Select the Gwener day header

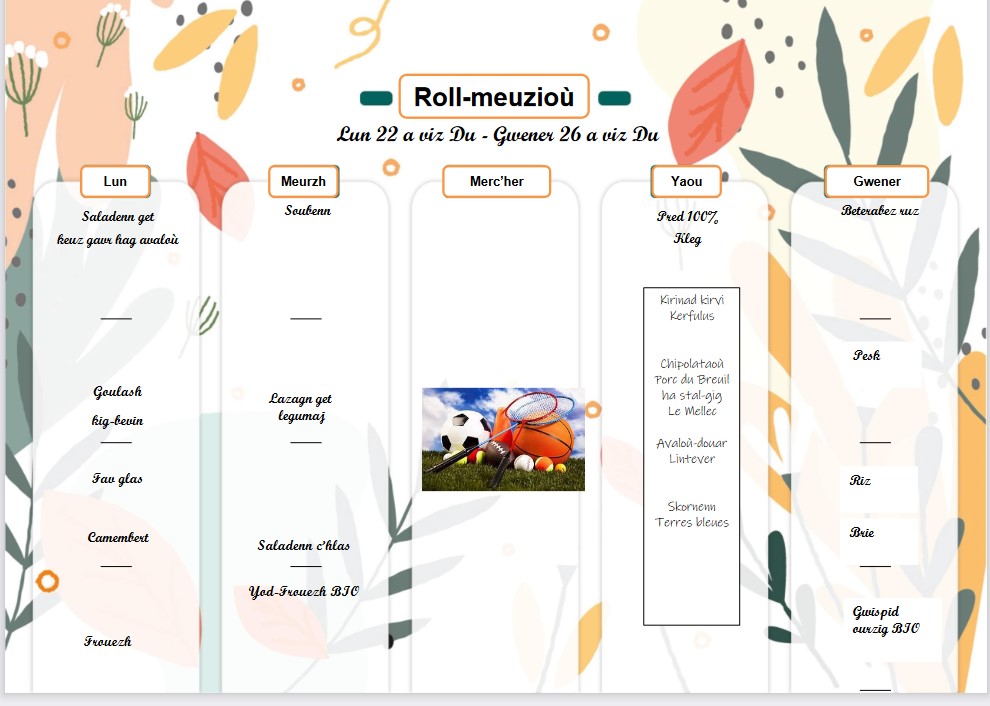[x=876, y=181]
